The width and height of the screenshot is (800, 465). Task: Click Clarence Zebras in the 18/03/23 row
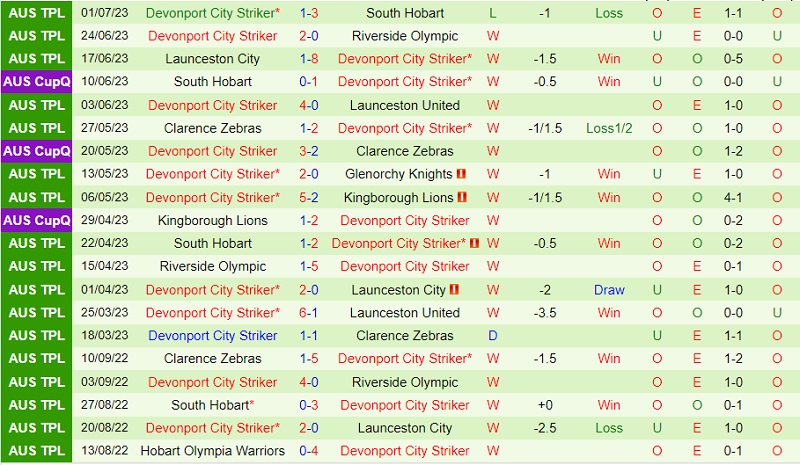pyautogui.click(x=405, y=336)
